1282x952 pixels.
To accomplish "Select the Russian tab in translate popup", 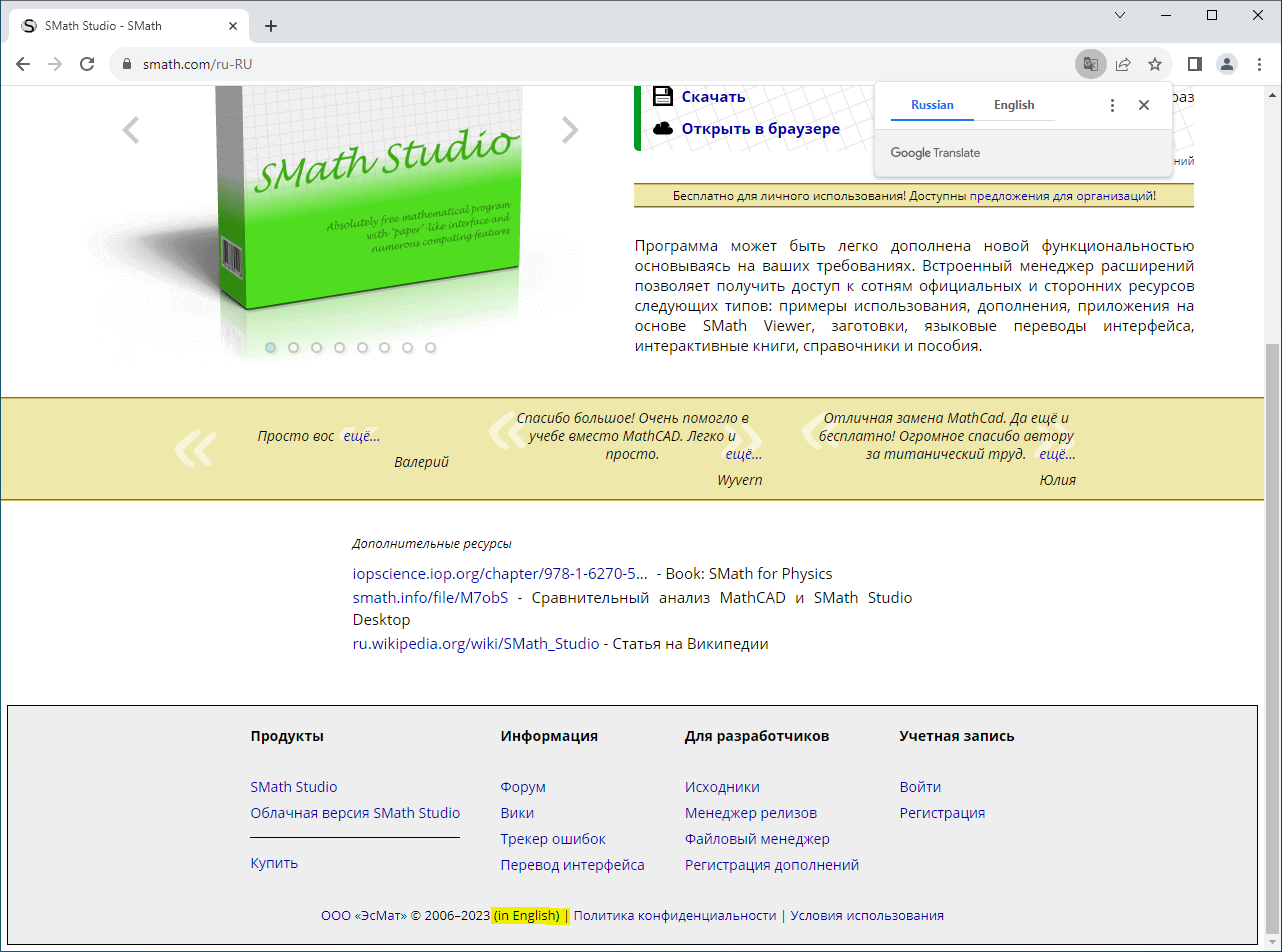I will coord(932,105).
